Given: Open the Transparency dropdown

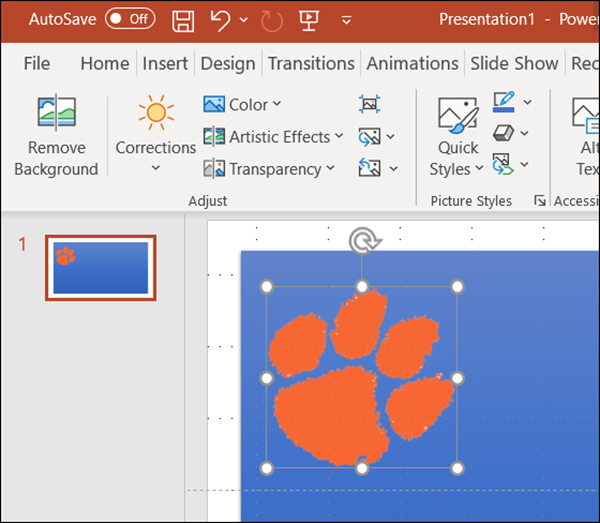Looking at the screenshot, I should click(x=269, y=169).
